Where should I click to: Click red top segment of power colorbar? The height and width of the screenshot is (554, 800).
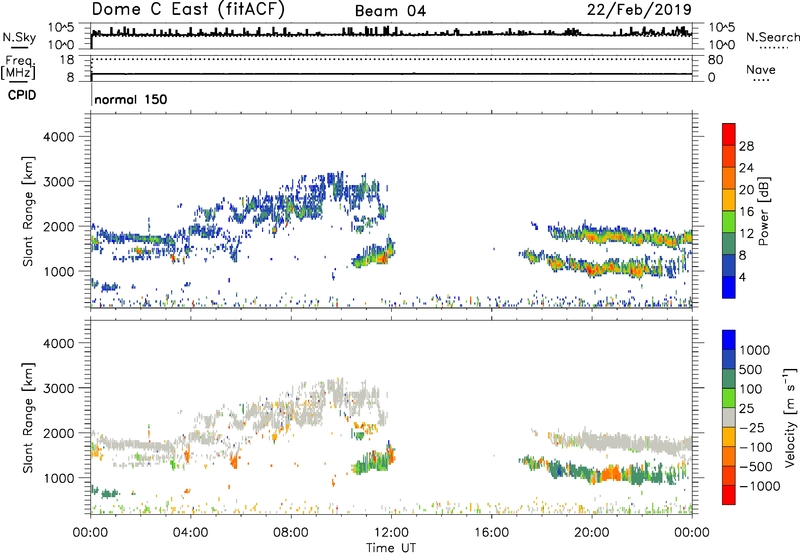tap(729, 134)
